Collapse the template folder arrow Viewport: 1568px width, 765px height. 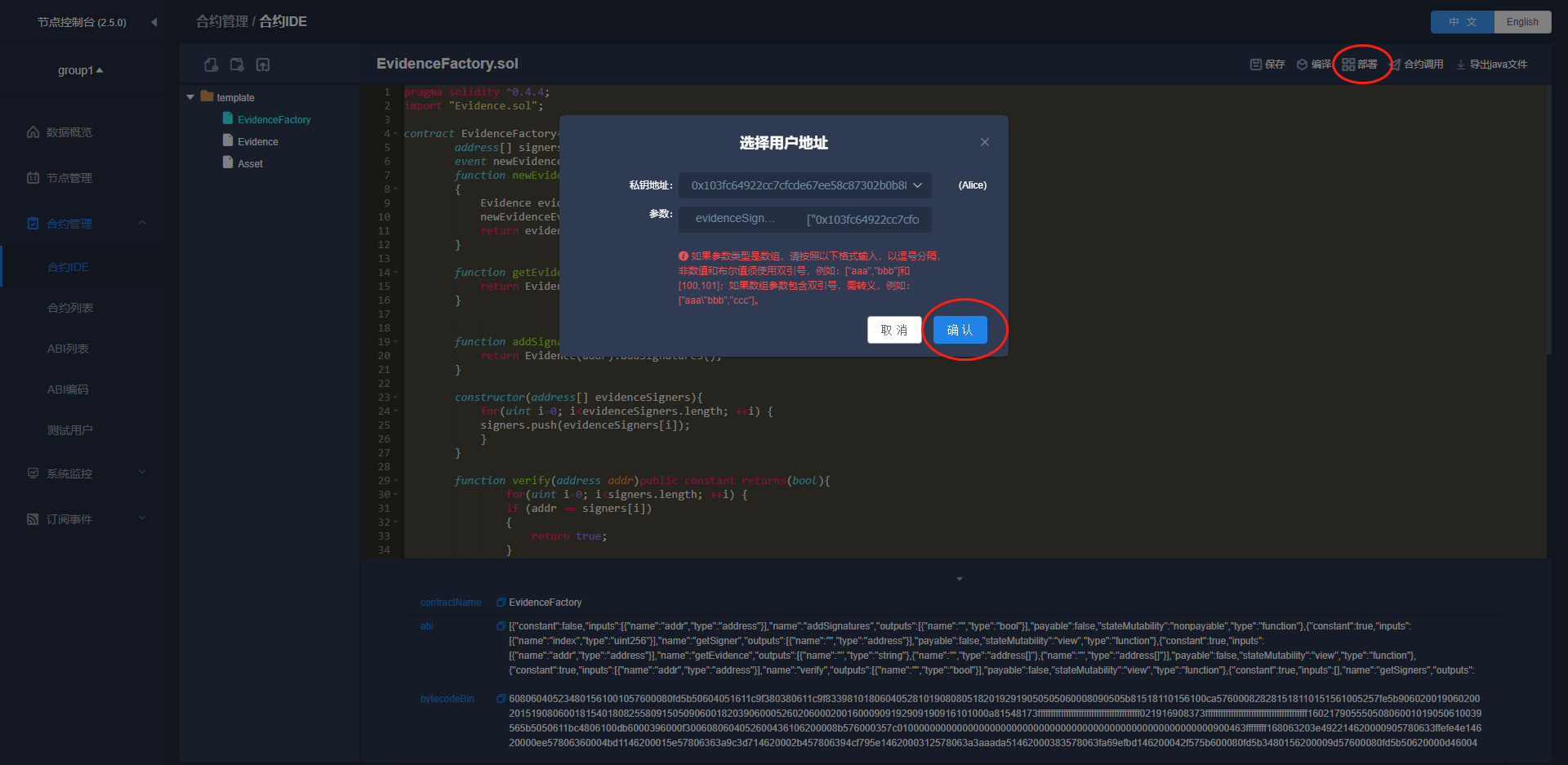click(x=190, y=97)
